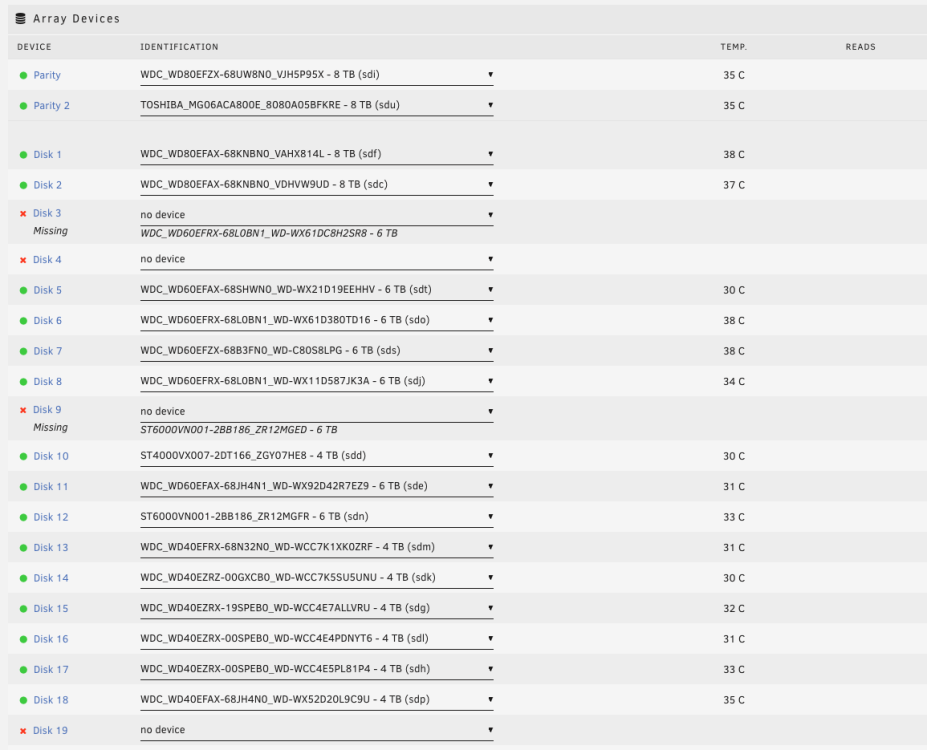The image size is (927, 750).
Task: Open the Disk 1 device dropdown
Action: tap(316, 154)
